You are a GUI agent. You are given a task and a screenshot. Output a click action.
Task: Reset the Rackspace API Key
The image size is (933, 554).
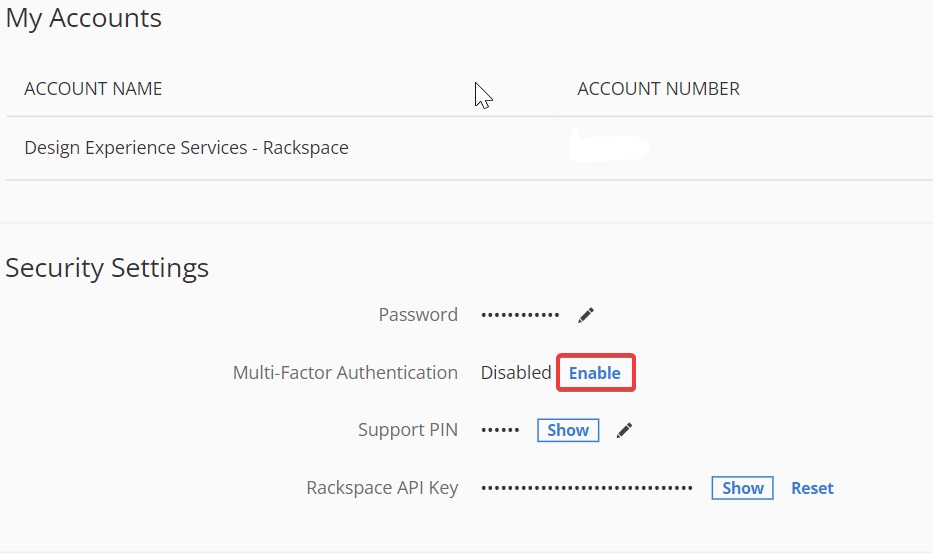tap(812, 488)
